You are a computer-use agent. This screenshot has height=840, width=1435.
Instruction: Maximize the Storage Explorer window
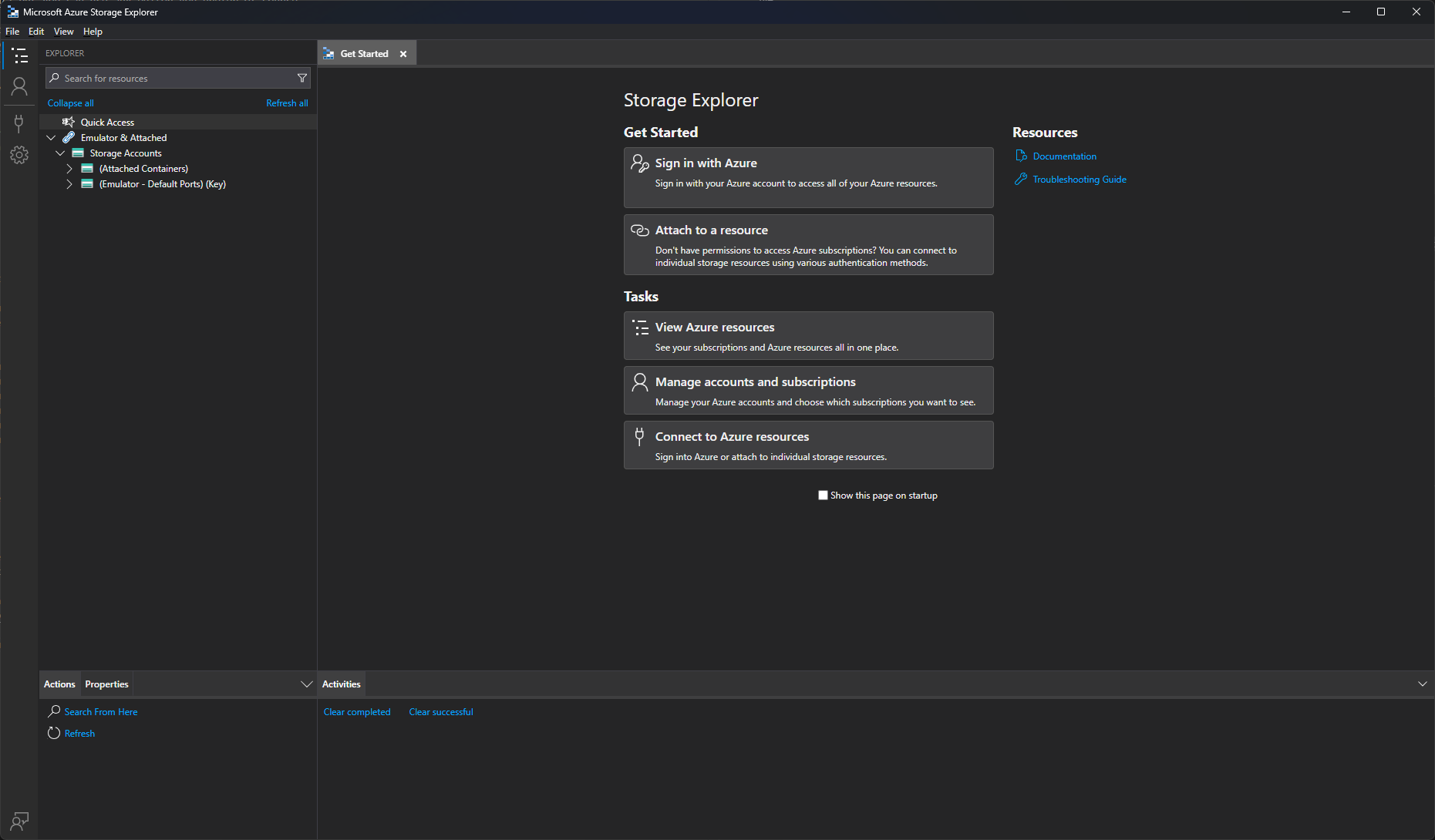click(1381, 12)
